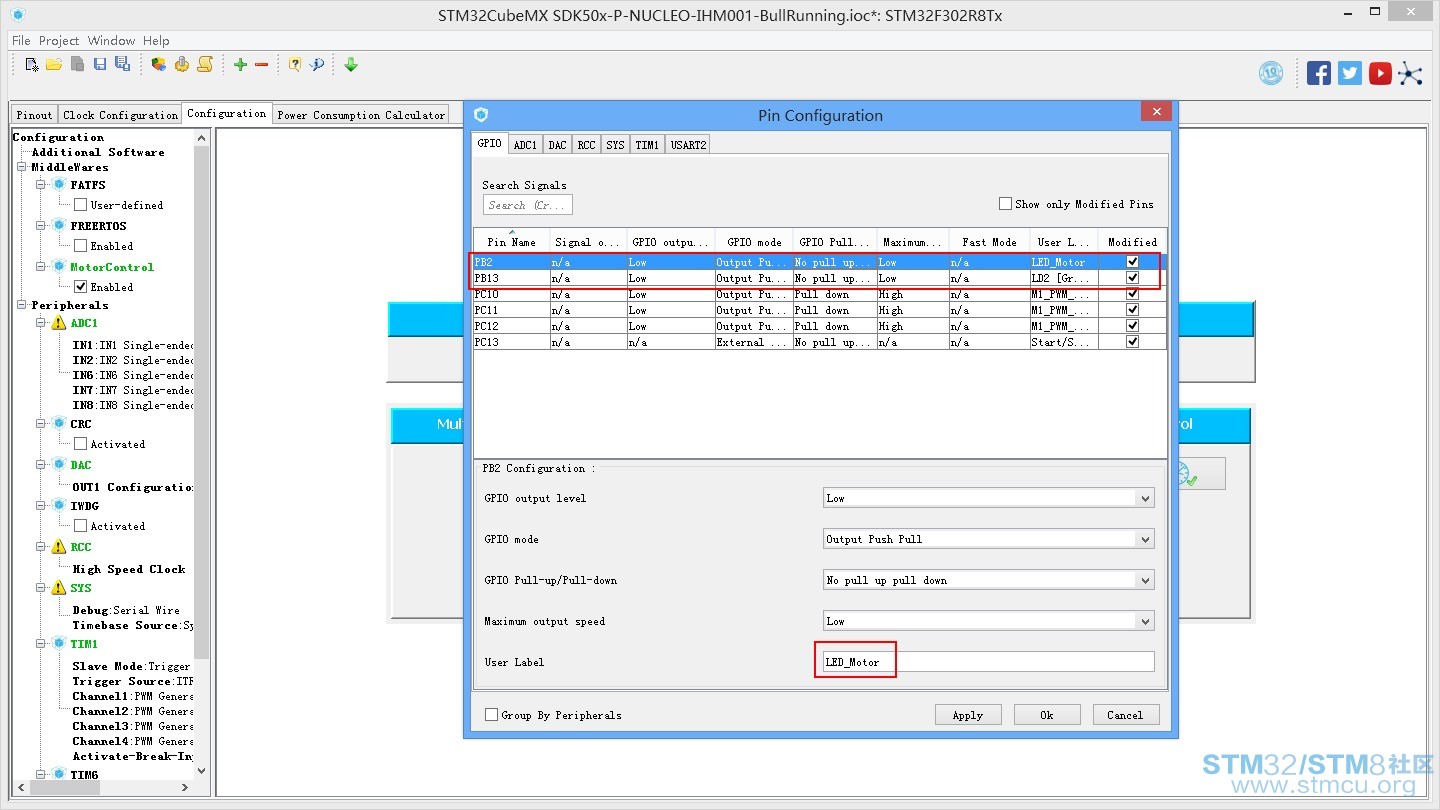Sort the table by Pin Name header
The image size is (1440, 810).
point(511,241)
